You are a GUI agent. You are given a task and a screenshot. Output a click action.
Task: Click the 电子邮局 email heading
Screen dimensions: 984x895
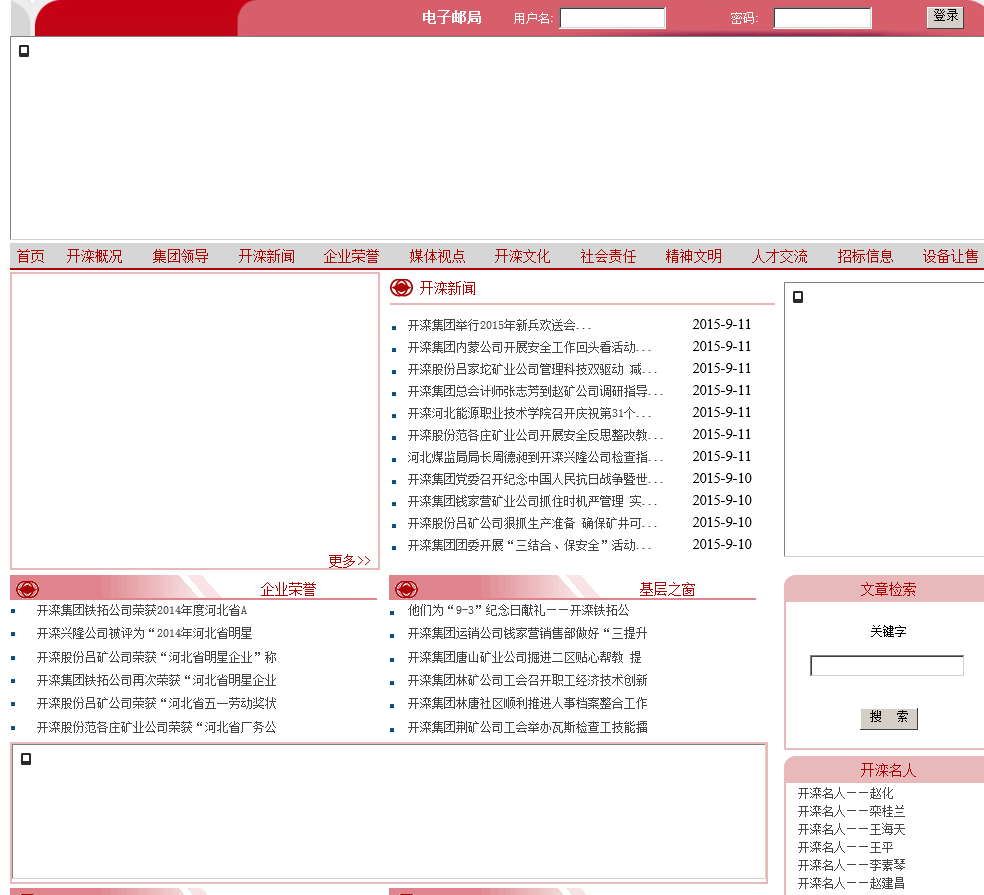[x=452, y=18]
